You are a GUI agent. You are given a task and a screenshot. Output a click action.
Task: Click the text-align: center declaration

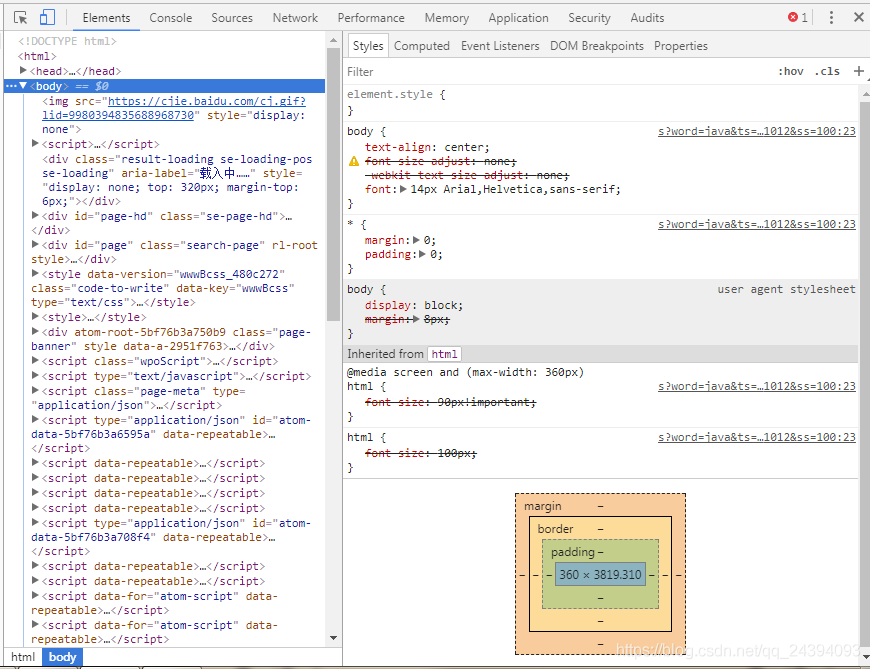[427, 148]
